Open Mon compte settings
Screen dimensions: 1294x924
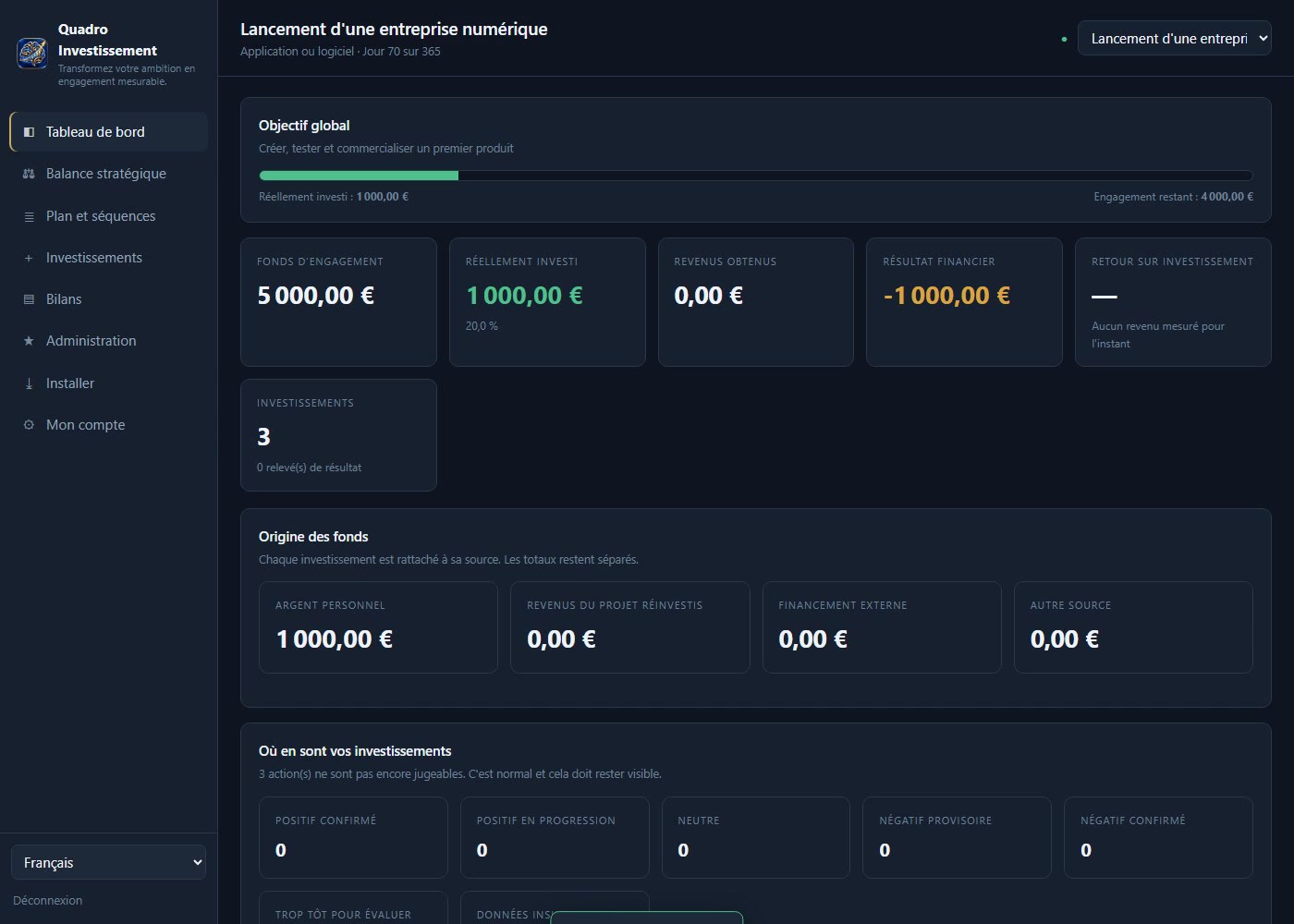point(109,425)
